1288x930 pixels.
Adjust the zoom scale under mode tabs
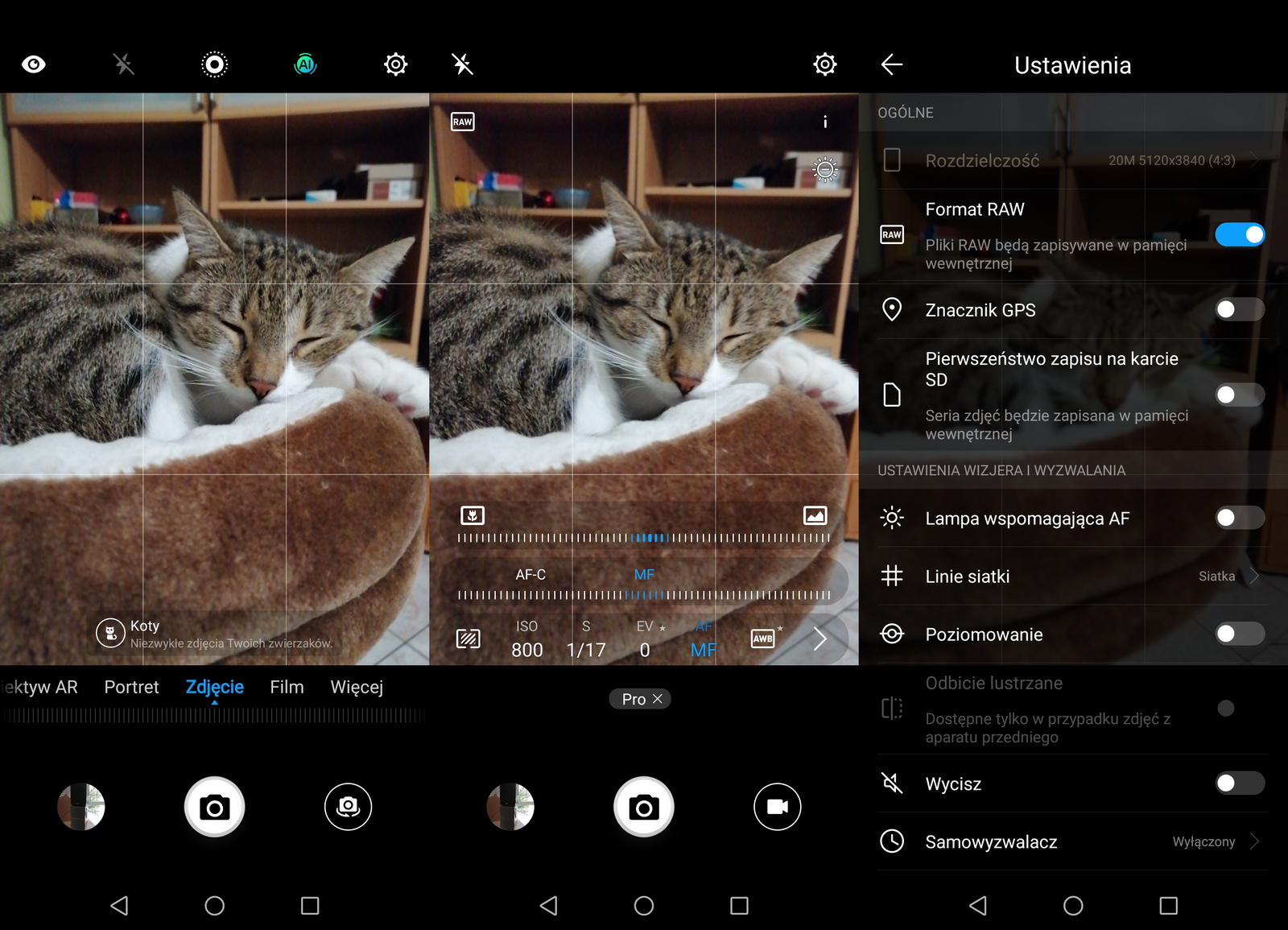pos(214,716)
